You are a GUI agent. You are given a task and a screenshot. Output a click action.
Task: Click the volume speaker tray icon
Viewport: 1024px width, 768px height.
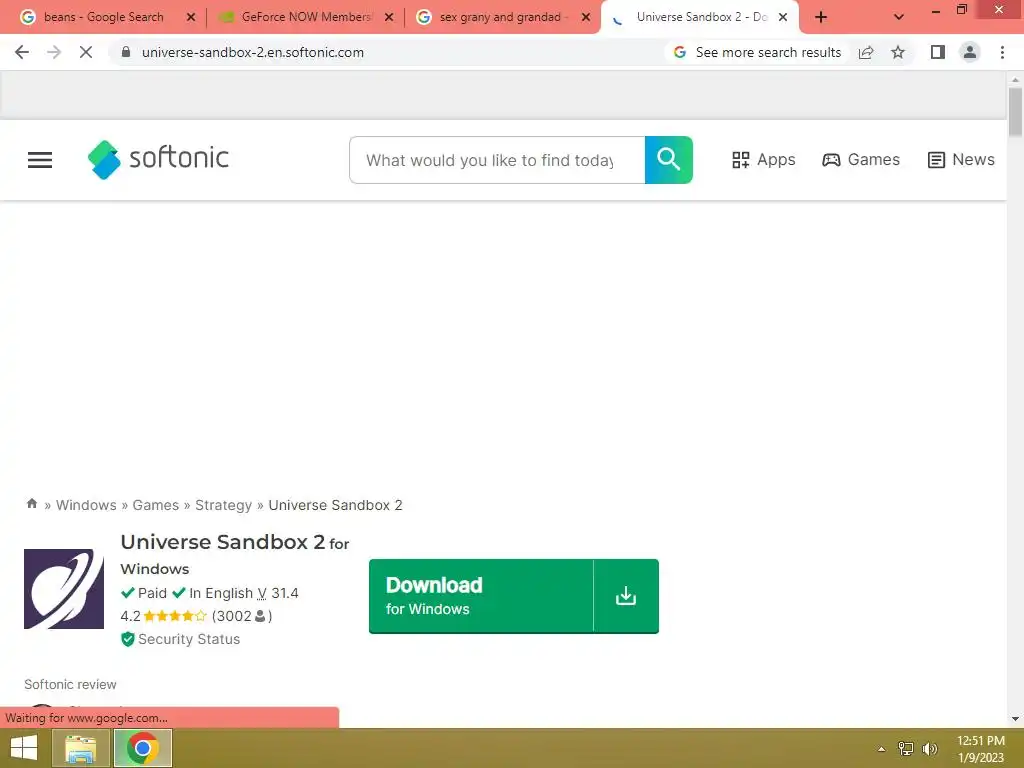point(929,749)
